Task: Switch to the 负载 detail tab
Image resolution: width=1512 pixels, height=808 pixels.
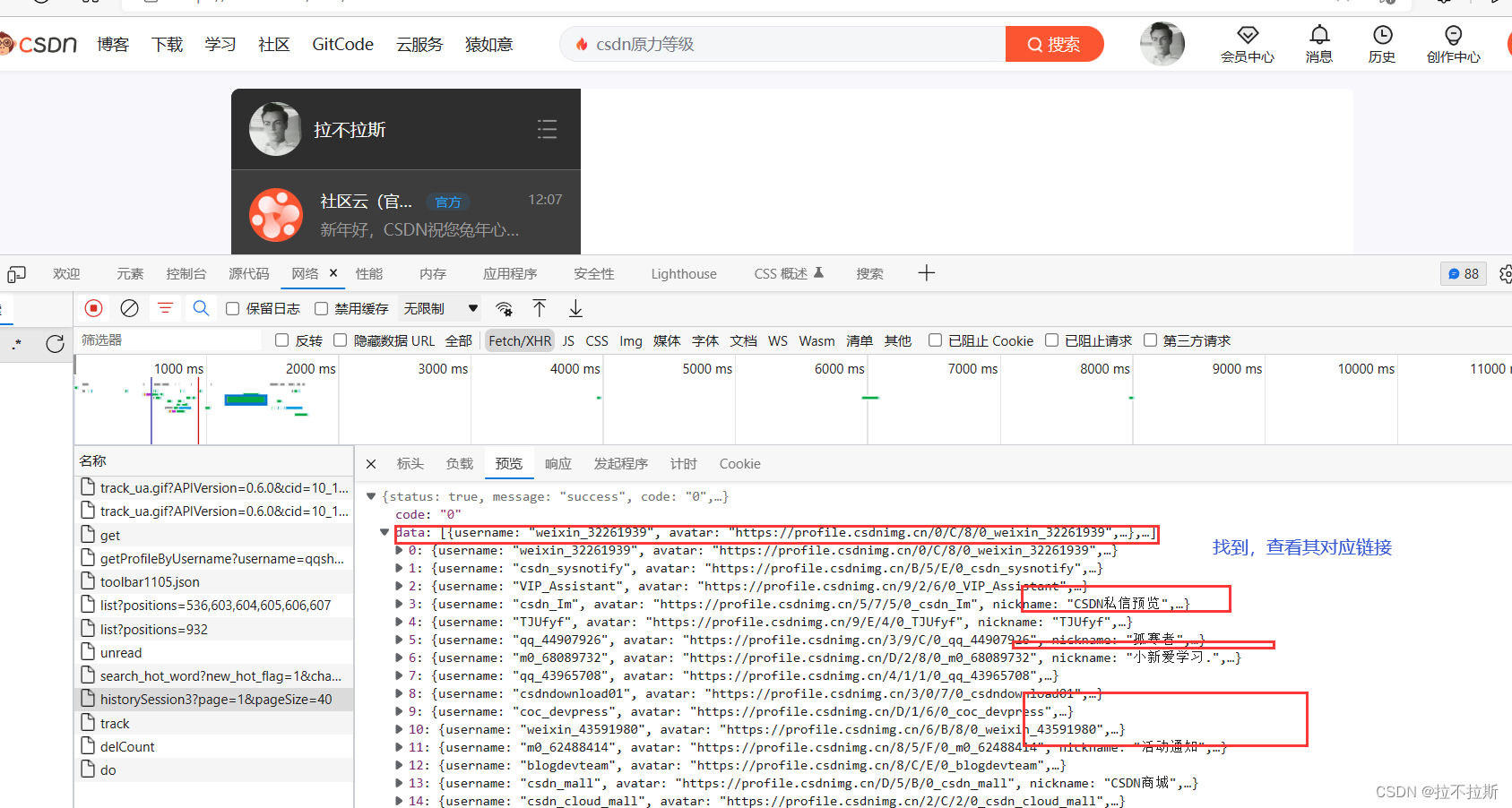Action: coord(459,464)
